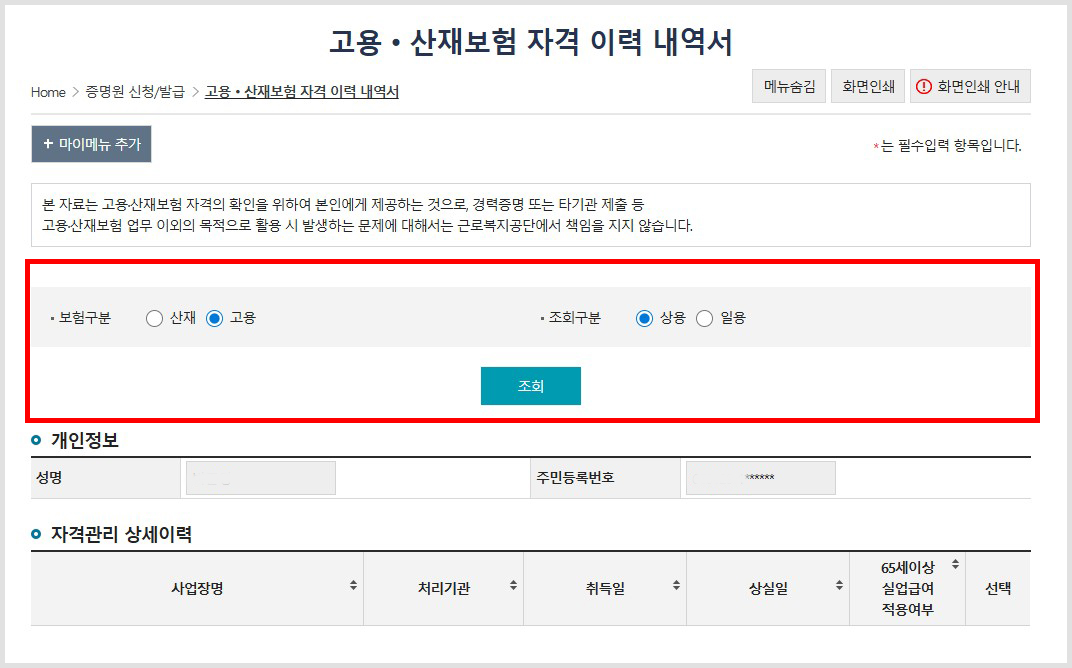Sort the 처리기관 column
Screen dimensions: 1072x668
coord(514,588)
